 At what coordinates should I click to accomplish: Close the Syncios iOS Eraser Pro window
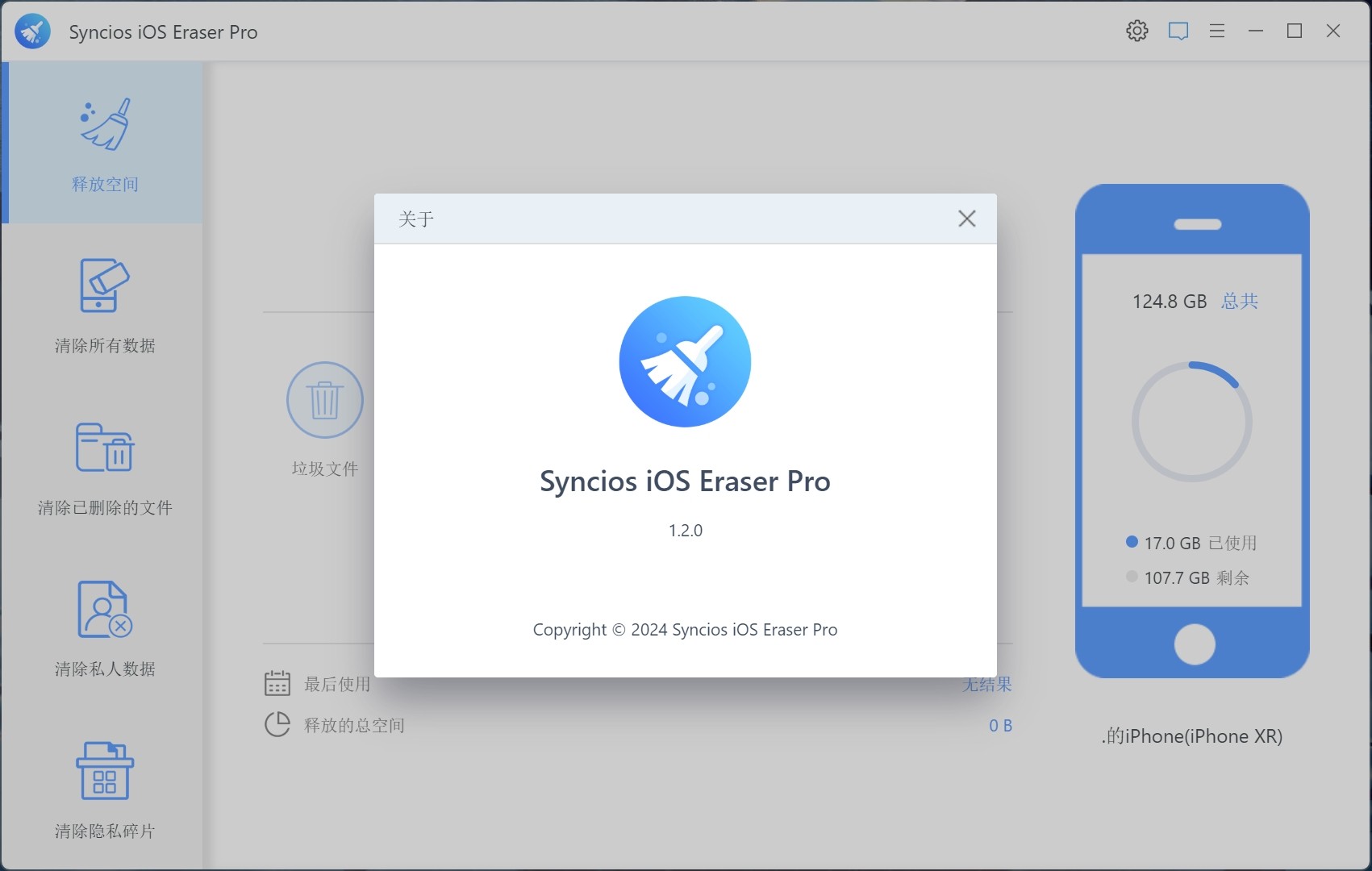click(1333, 31)
